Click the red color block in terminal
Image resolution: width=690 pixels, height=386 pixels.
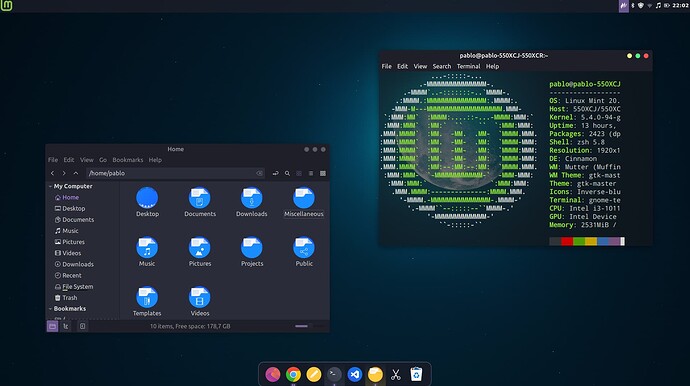coord(567,241)
